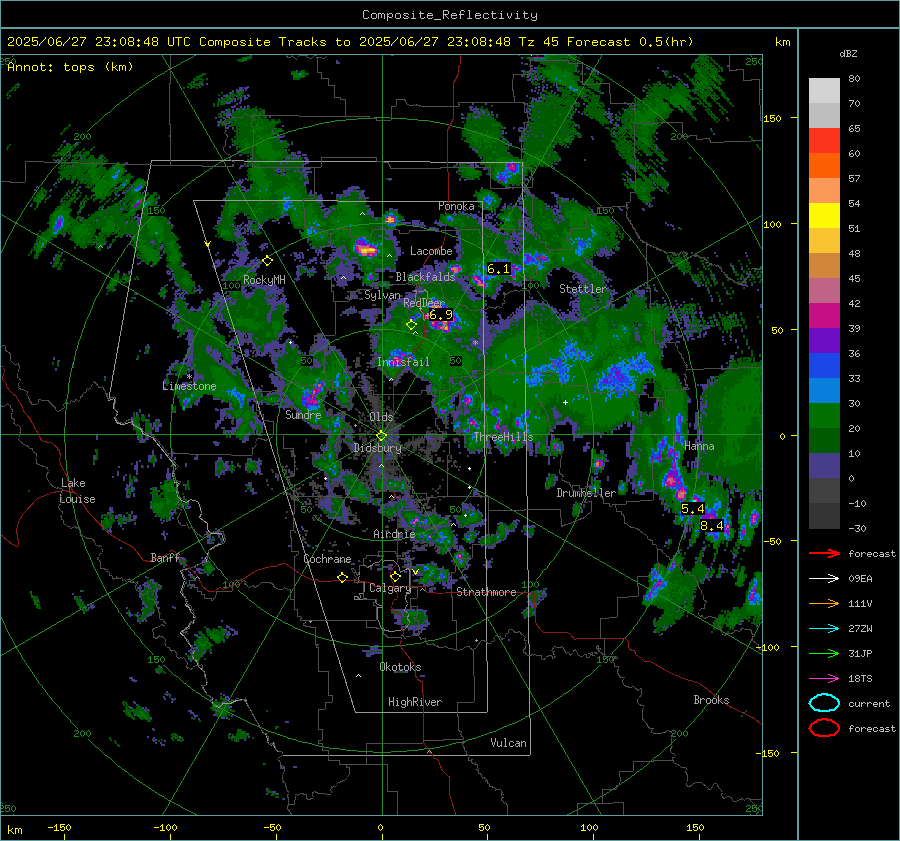Click the Drumheller city label
Image resolution: width=900 pixels, height=841 pixels.
point(586,493)
